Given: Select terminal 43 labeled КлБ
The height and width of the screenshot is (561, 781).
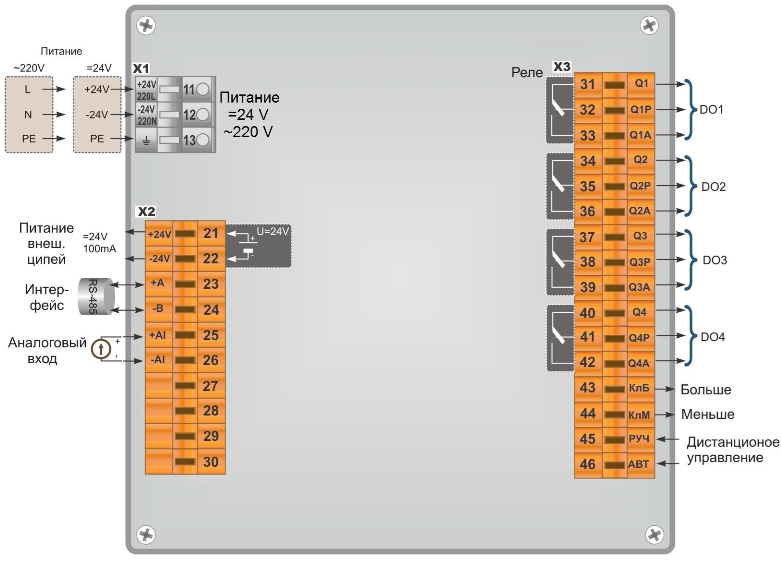Looking at the screenshot, I should (x=615, y=388).
